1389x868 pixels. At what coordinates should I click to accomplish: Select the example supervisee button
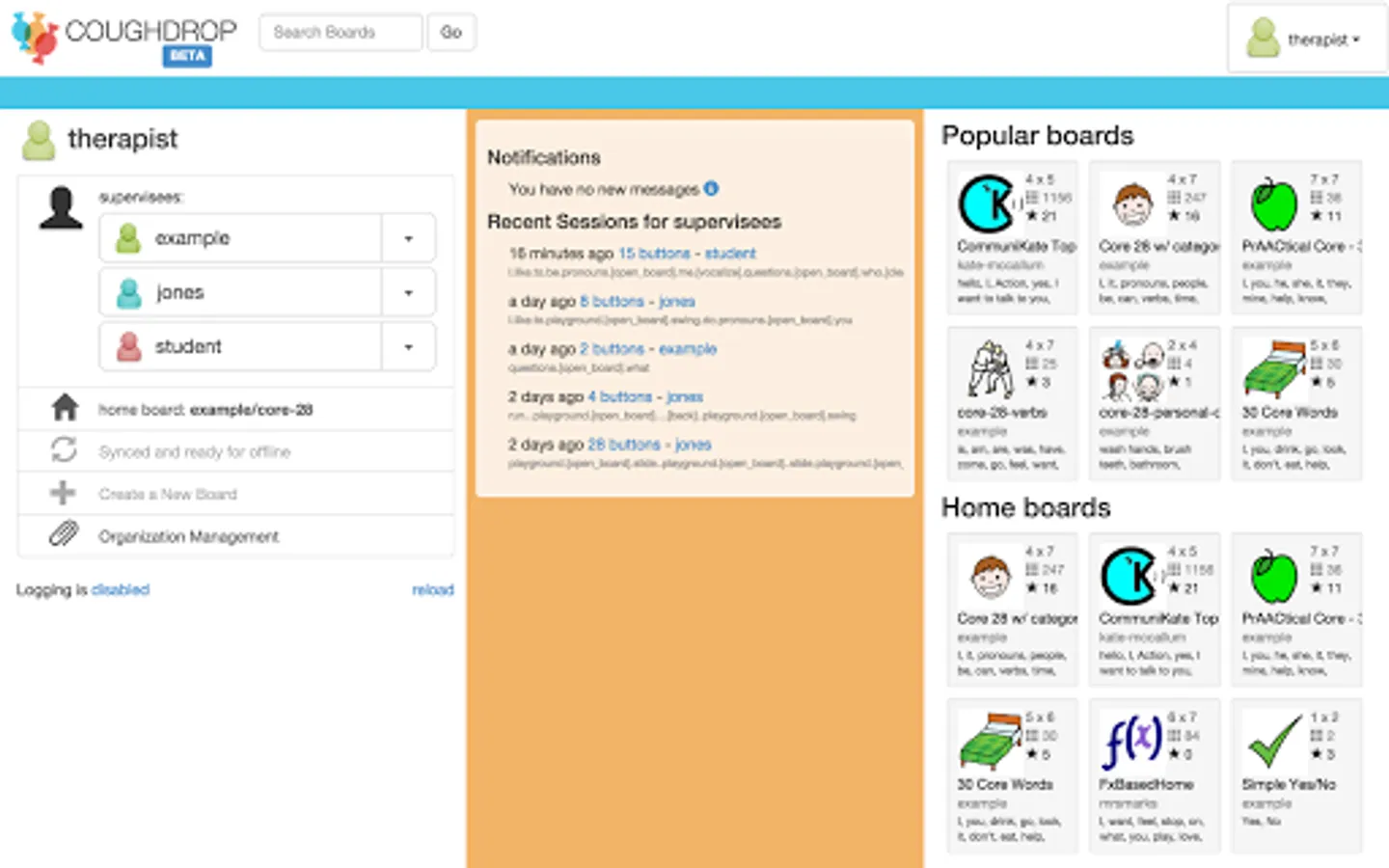point(240,238)
